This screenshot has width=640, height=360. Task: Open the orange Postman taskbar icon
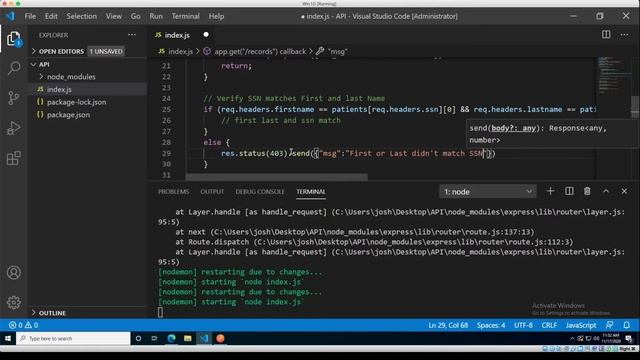[x=220, y=338]
